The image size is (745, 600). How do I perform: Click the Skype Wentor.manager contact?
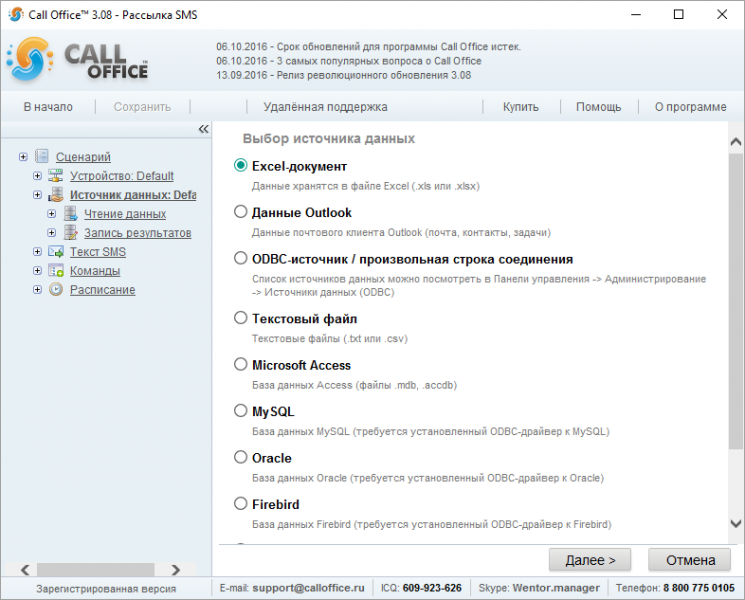tap(556, 588)
